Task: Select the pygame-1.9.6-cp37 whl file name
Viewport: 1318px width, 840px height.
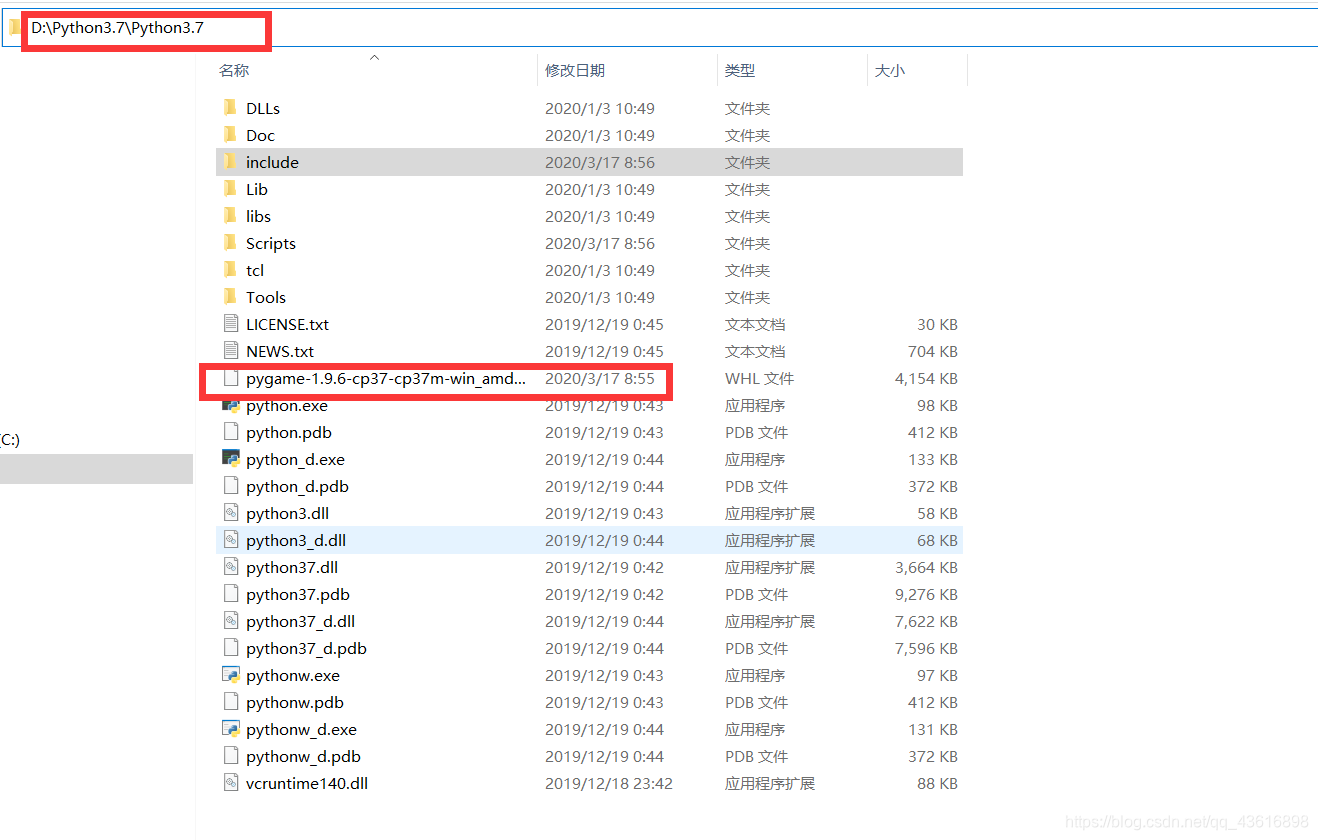Action: click(386, 378)
